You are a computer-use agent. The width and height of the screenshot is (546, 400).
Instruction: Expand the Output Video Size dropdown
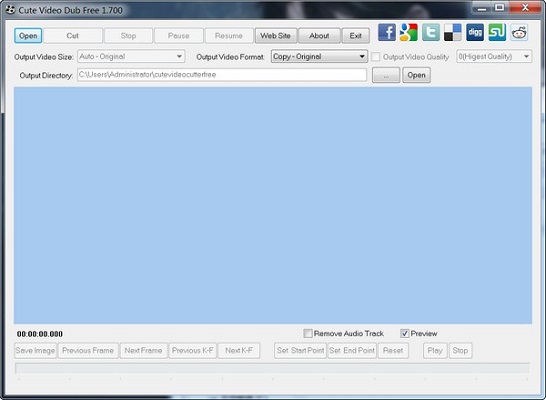tap(131, 56)
